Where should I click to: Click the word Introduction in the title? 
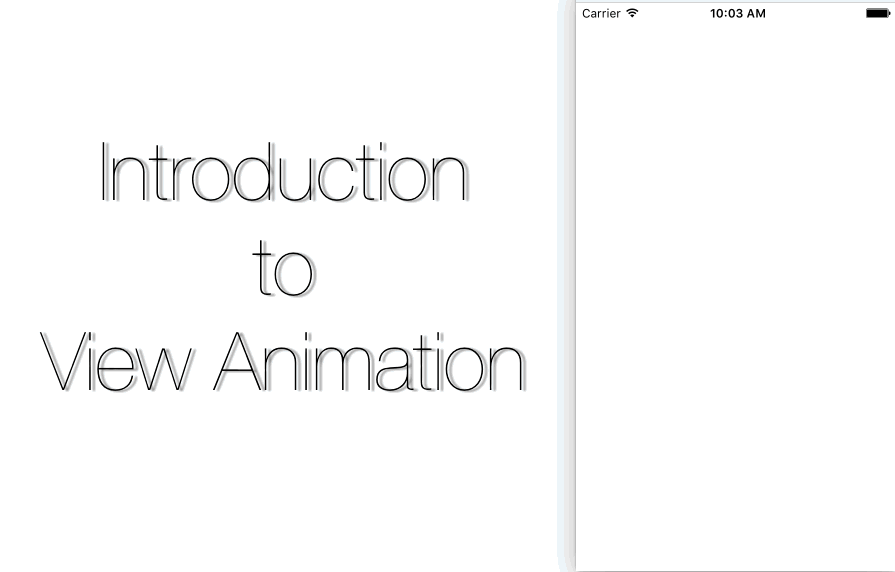pos(283,175)
